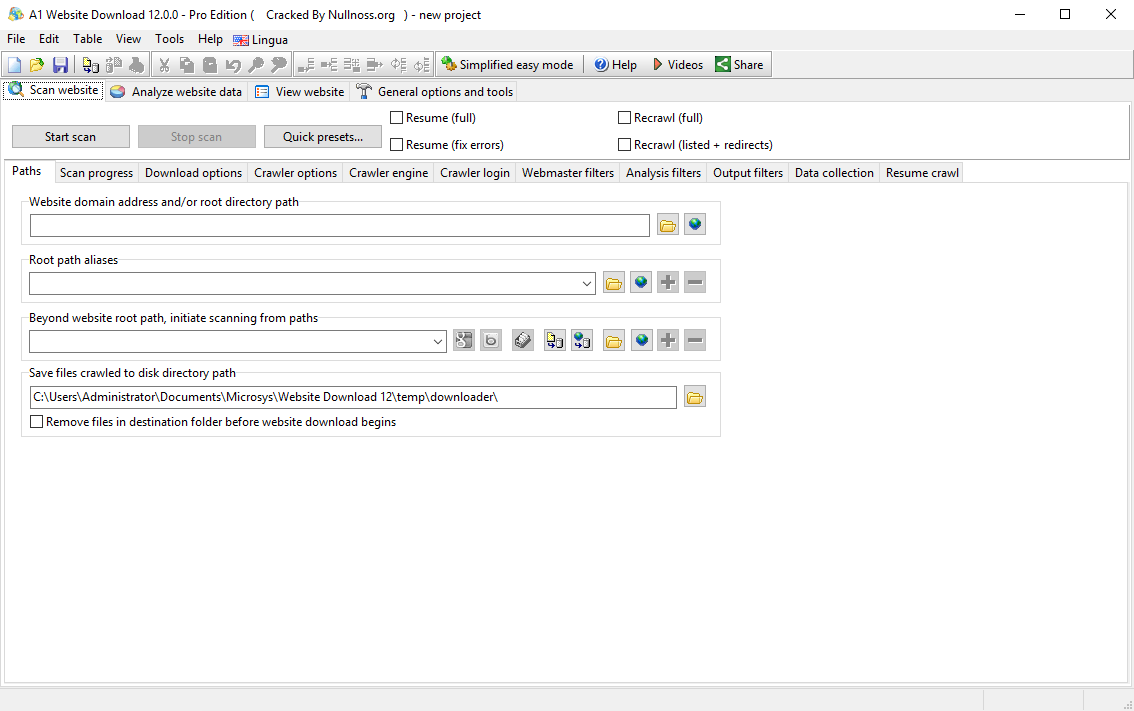
Task: Click the Paste clipboard toolbar icon
Action: [x=210, y=65]
